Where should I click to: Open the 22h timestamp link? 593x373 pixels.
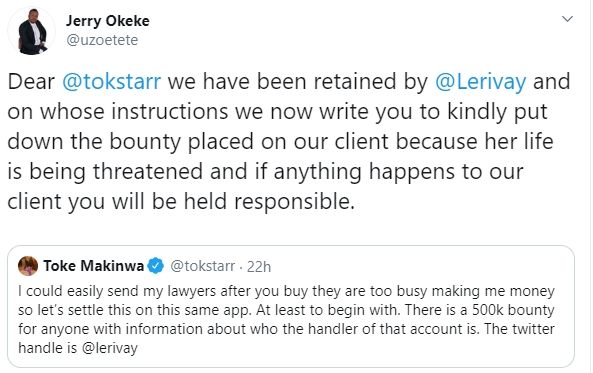(x=259, y=267)
